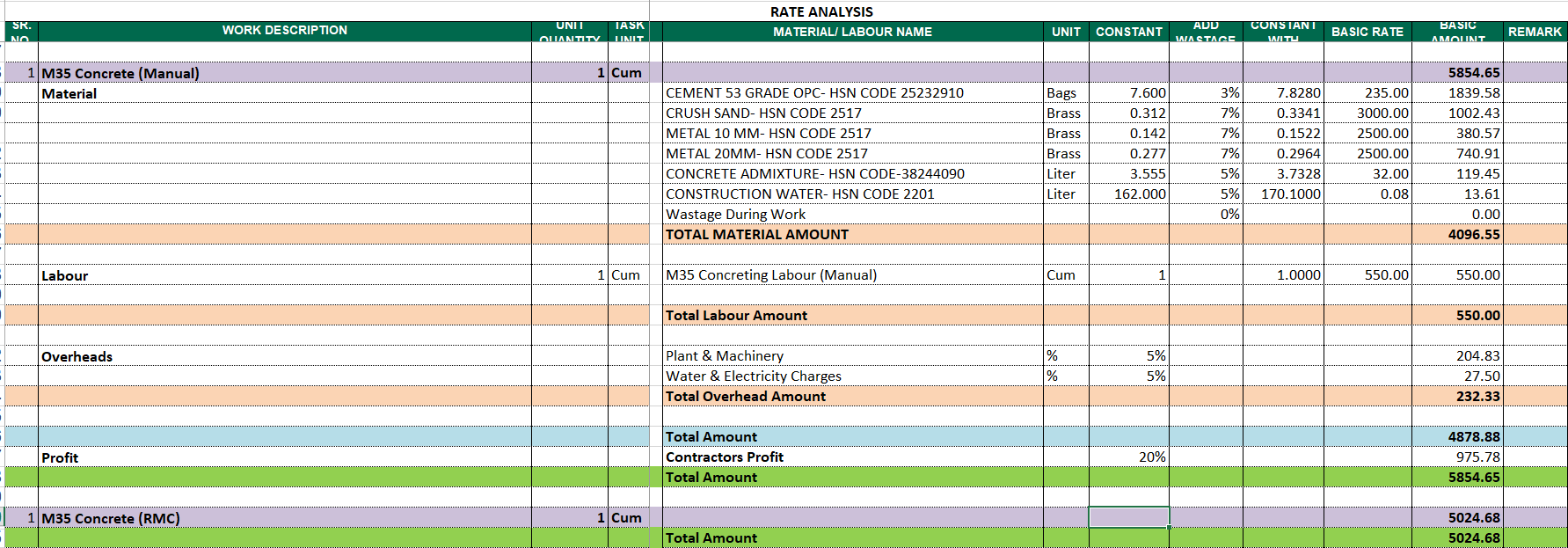
Task: Click the 4878.88 total amount cell
Action: [x=1457, y=437]
